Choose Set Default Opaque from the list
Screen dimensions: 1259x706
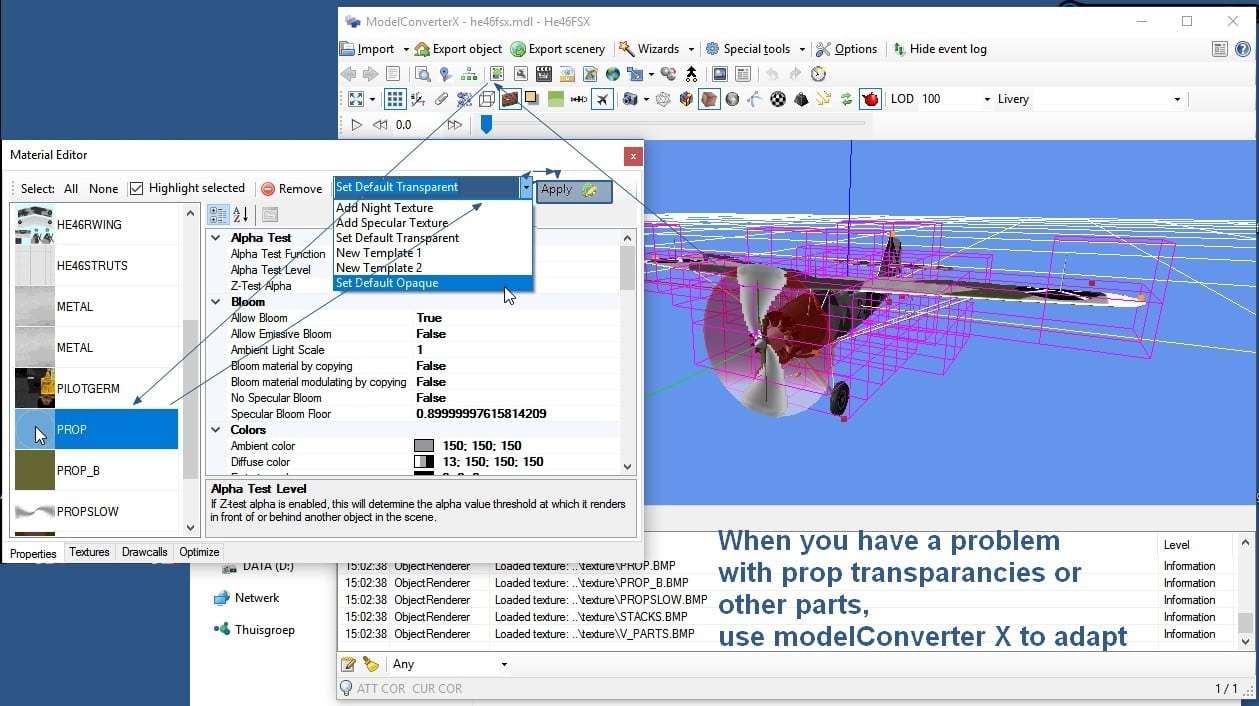pyautogui.click(x=387, y=283)
